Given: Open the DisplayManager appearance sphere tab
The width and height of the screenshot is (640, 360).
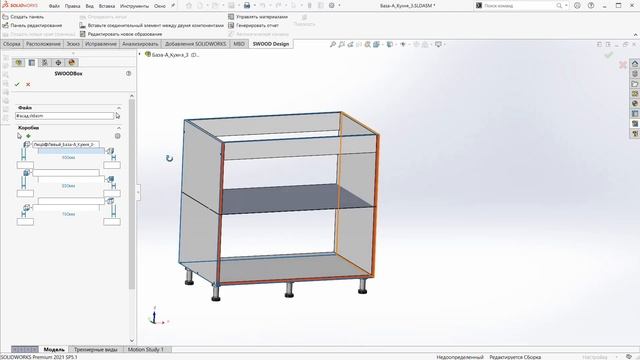Looking at the screenshot, I should (72, 62).
